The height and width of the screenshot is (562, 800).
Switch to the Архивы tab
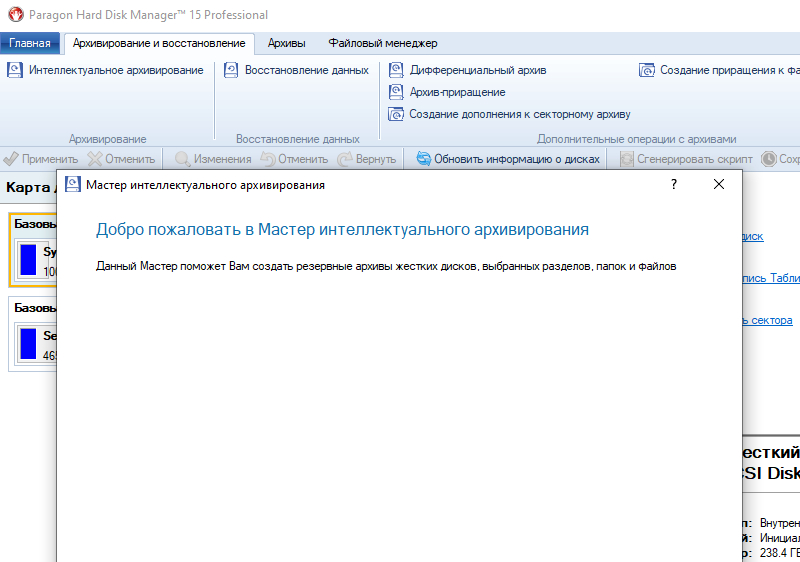286,43
